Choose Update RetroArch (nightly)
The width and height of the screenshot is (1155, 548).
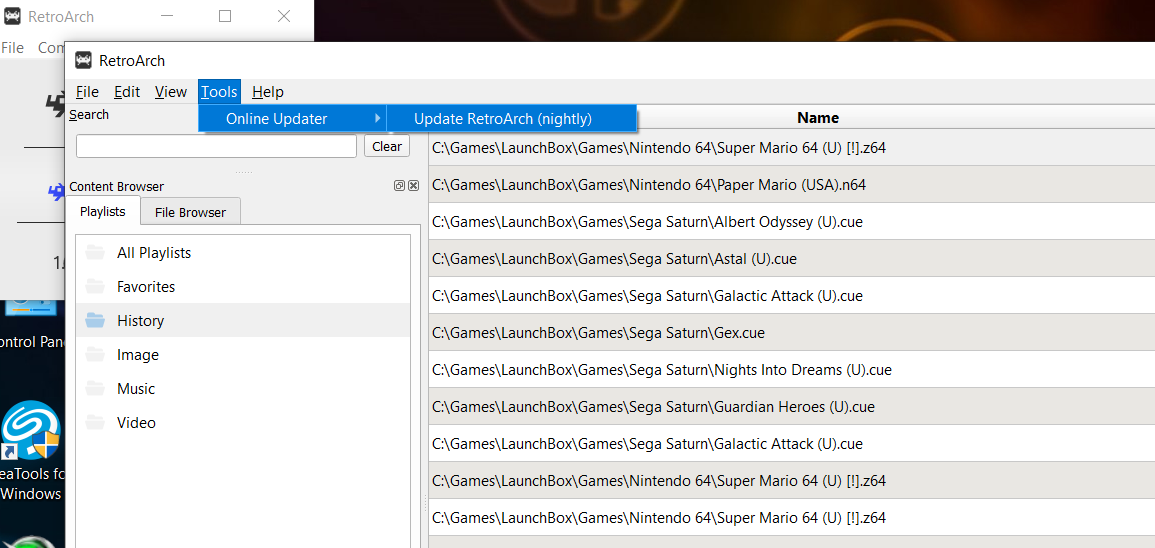pyautogui.click(x=511, y=119)
